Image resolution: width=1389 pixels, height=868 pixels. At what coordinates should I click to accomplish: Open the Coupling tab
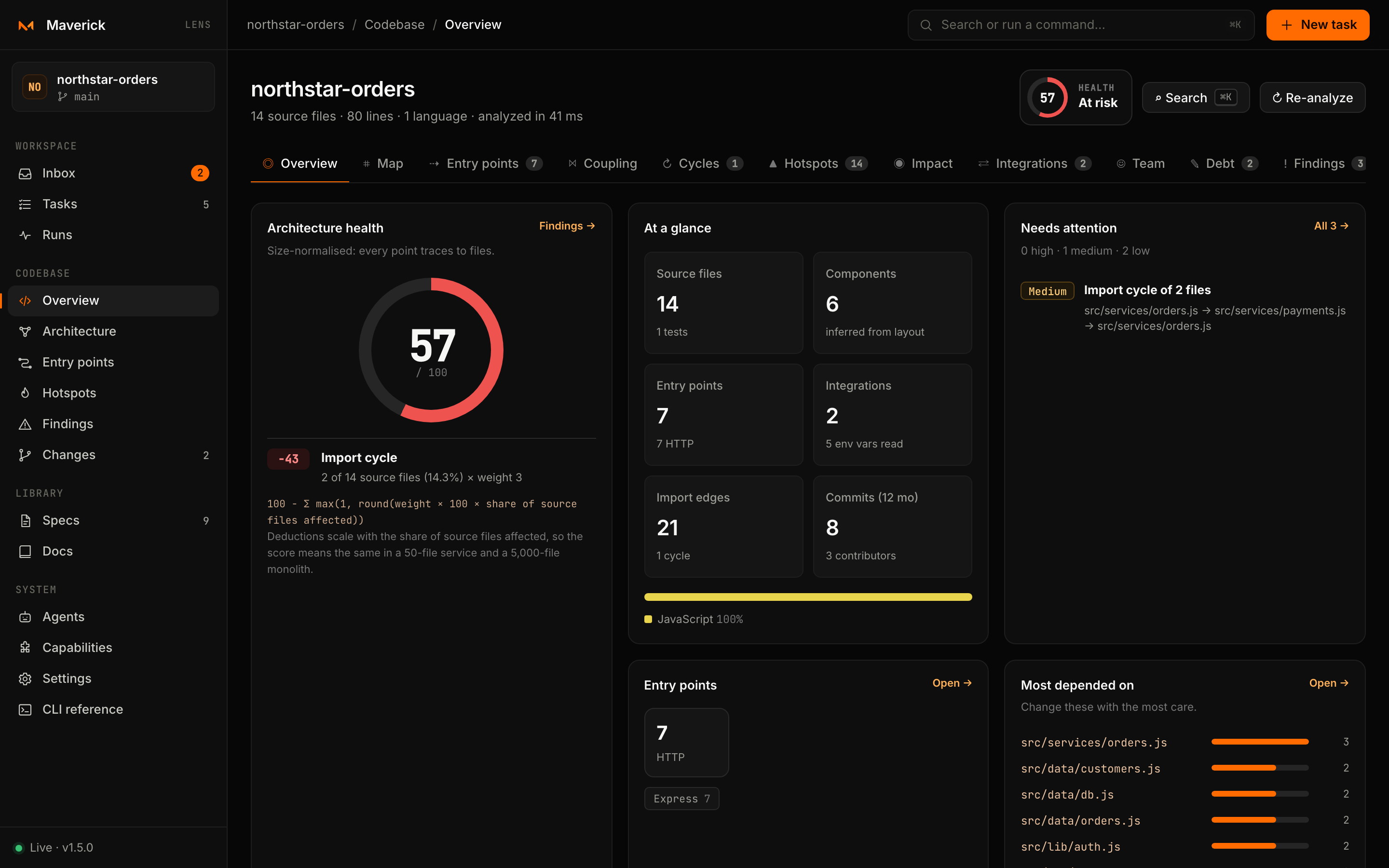pyautogui.click(x=603, y=163)
